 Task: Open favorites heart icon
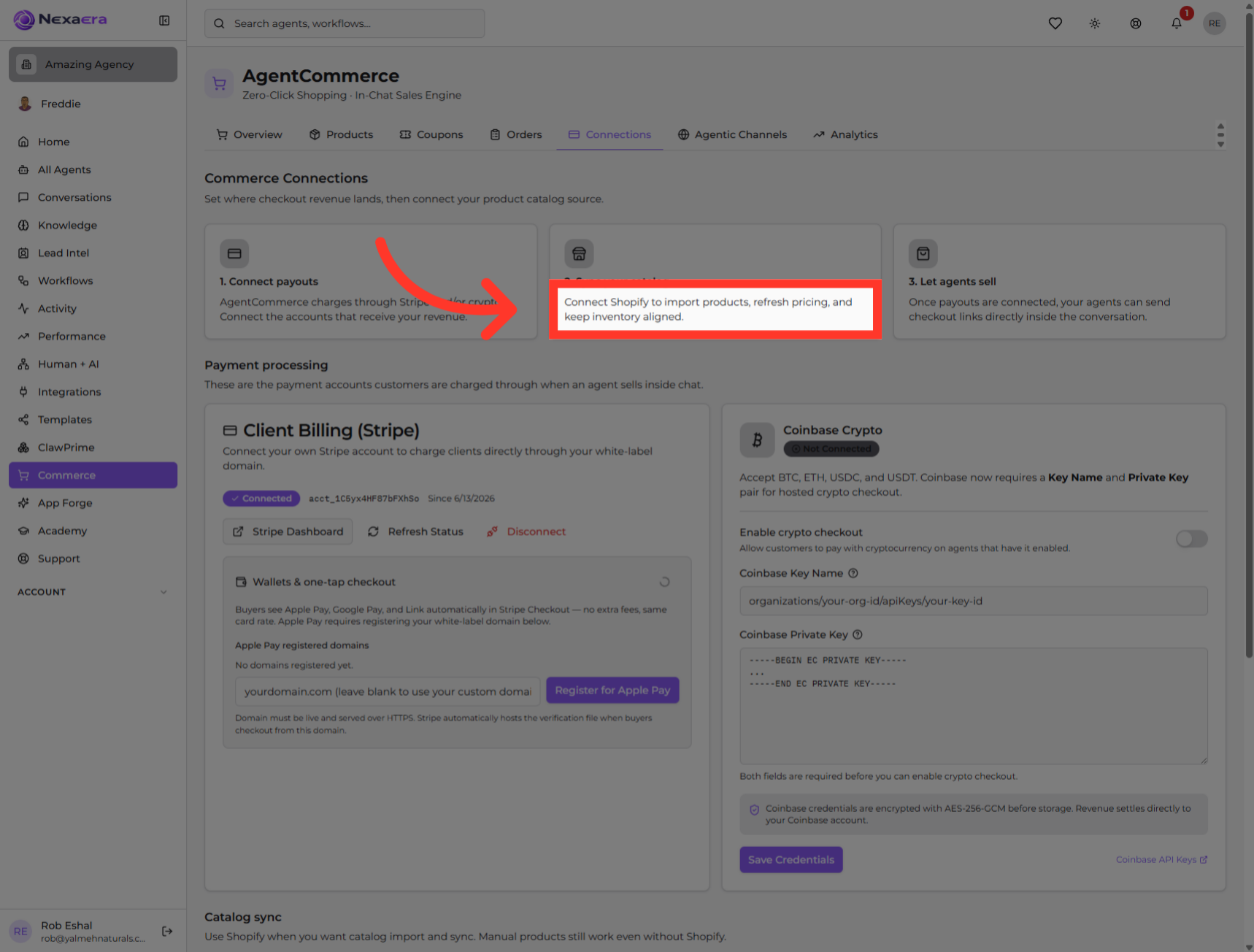(x=1055, y=23)
